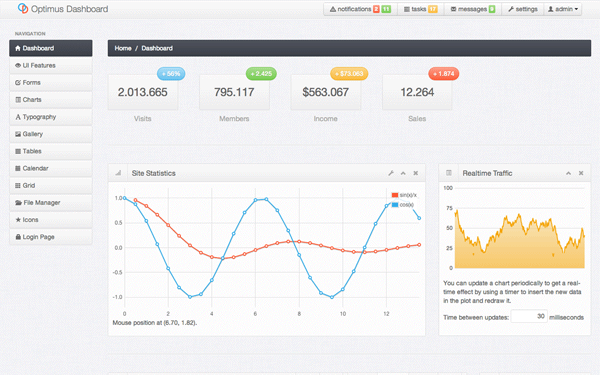Open settings from the top bar
The width and height of the screenshot is (600, 375).
[523, 9]
